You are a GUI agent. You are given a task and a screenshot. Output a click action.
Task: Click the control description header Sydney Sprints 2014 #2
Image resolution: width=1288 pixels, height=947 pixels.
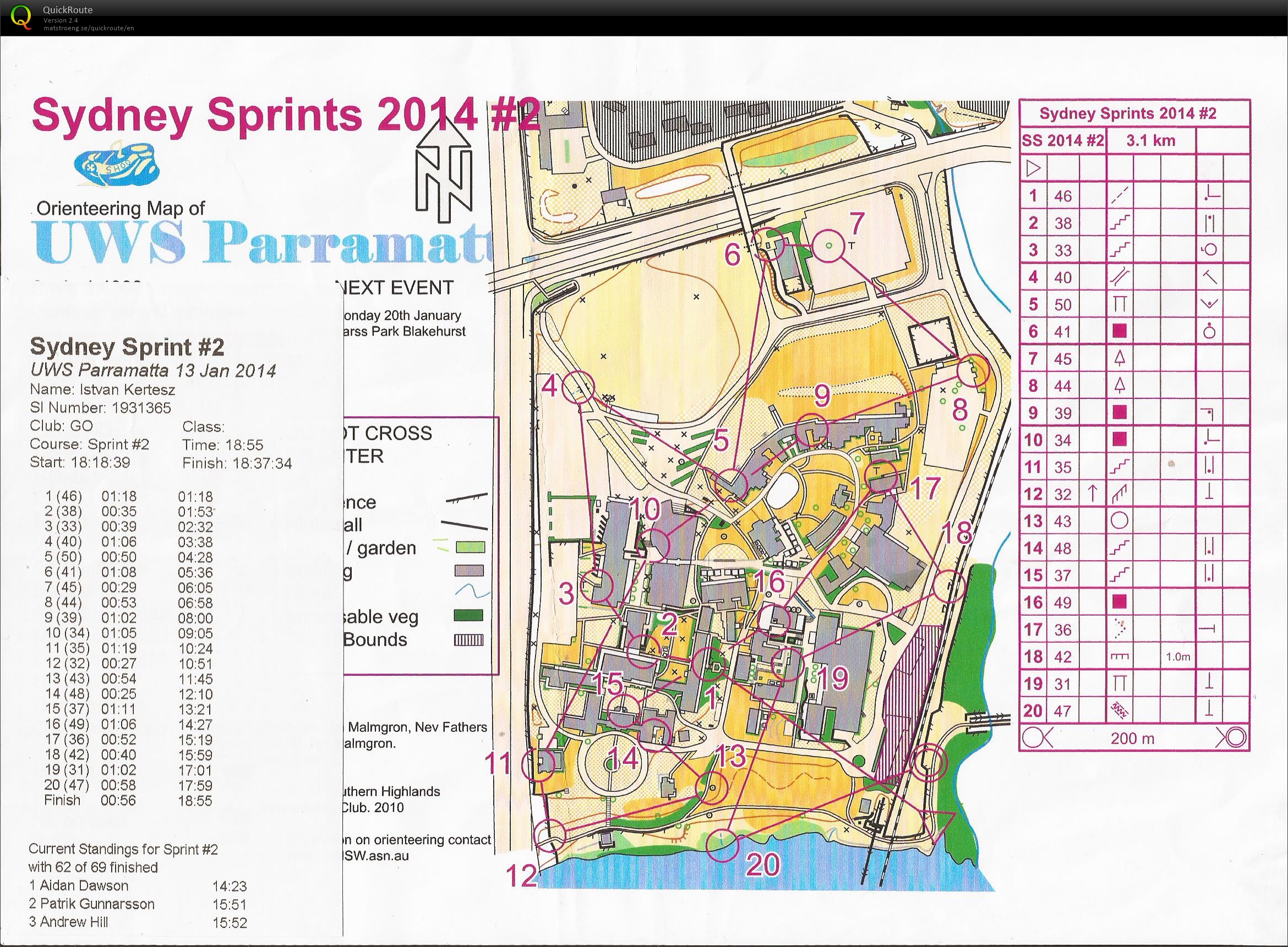[1128, 113]
